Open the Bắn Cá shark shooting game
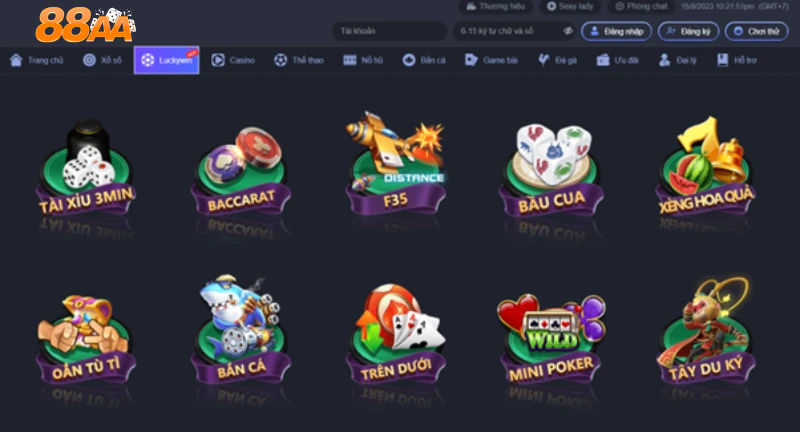Viewport: 800px width, 432px height. (x=241, y=329)
